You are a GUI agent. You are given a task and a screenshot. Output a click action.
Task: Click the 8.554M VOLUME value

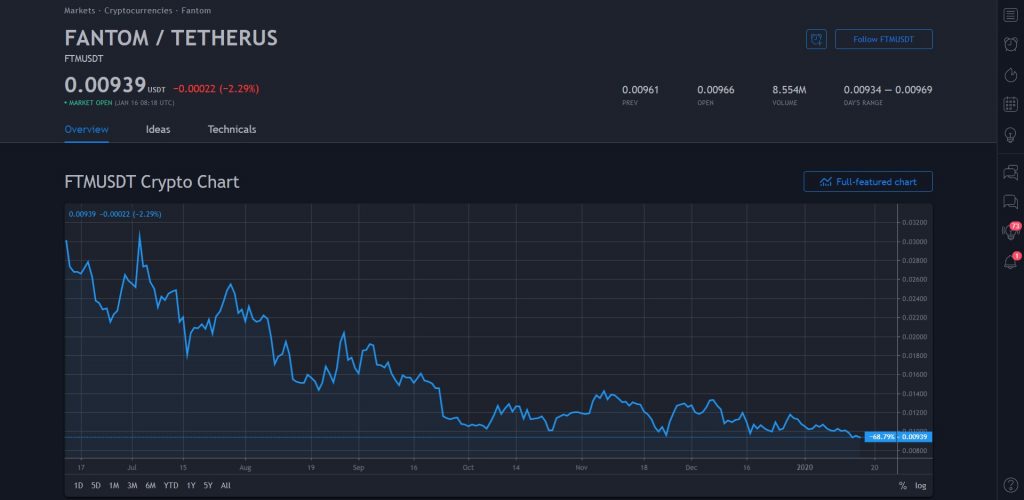tap(789, 90)
